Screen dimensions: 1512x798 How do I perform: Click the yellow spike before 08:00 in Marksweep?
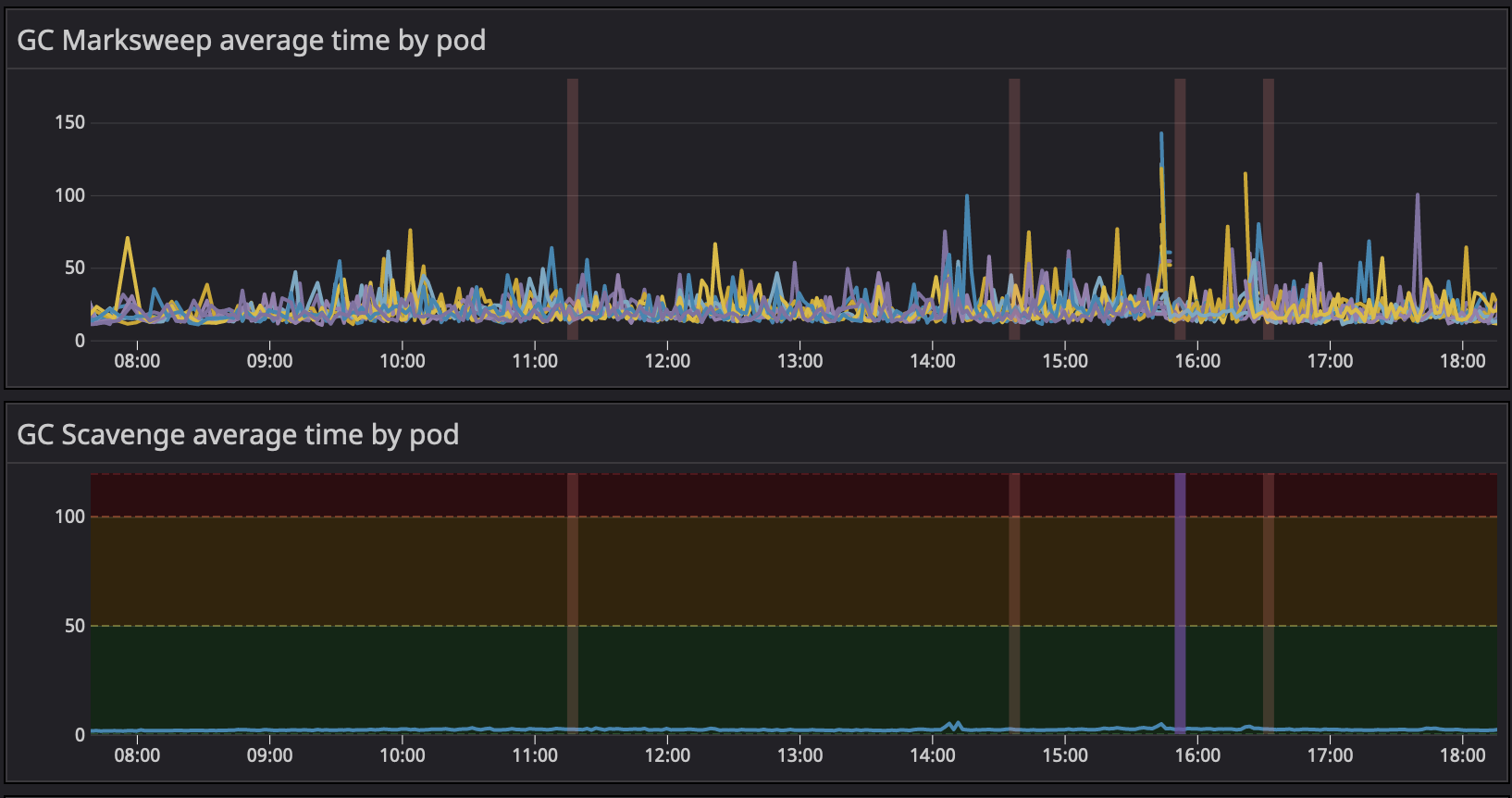pyautogui.click(x=128, y=240)
